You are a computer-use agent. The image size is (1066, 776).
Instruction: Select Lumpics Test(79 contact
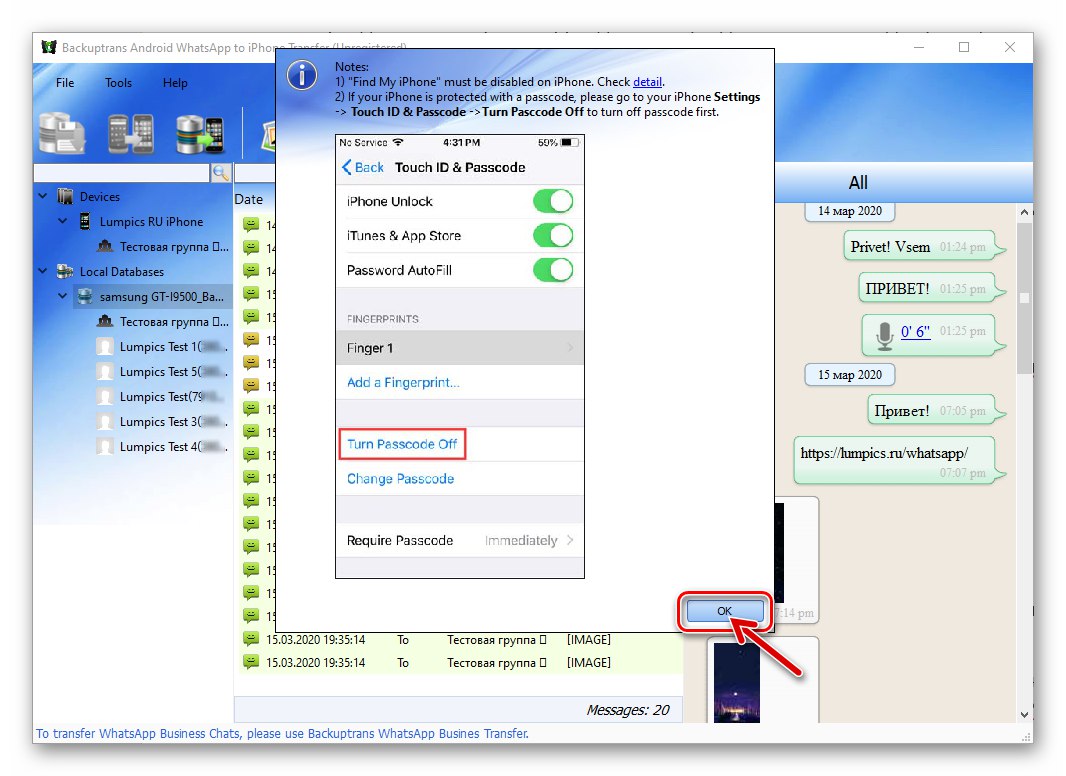click(x=173, y=397)
